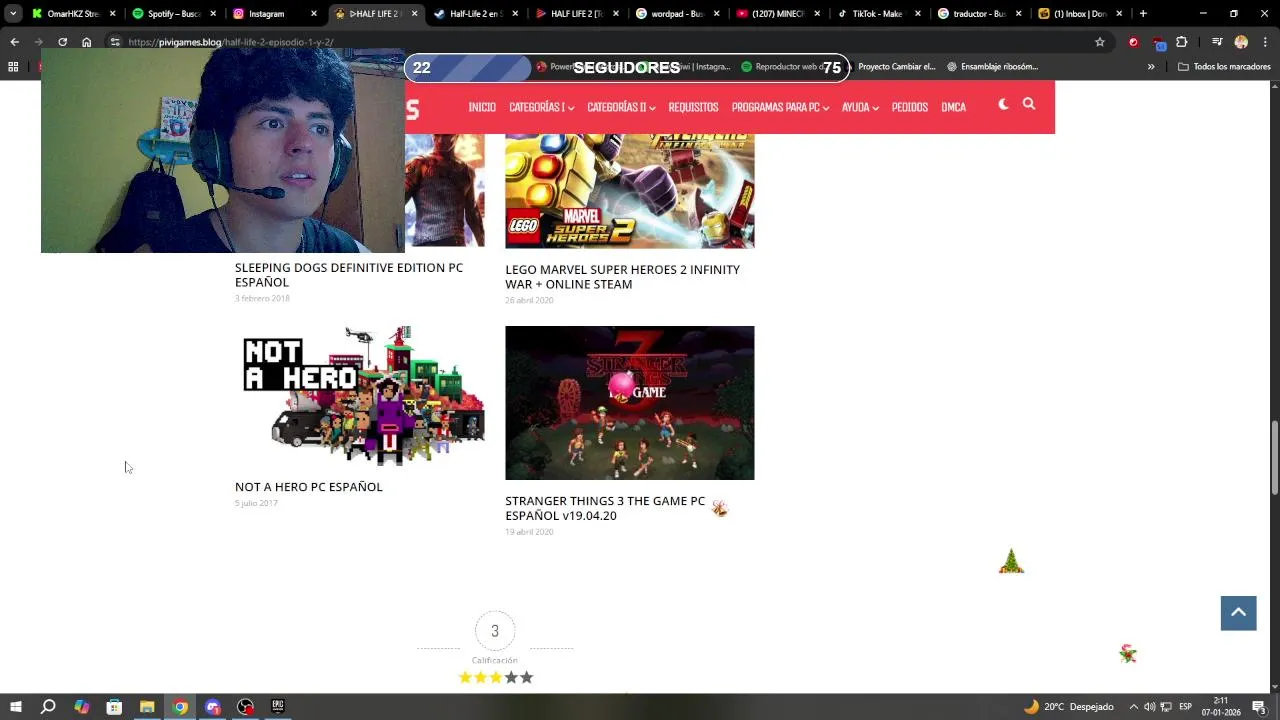Image resolution: width=1280 pixels, height=720 pixels.
Task: Bookmark page with star icon
Action: [x=1100, y=42]
